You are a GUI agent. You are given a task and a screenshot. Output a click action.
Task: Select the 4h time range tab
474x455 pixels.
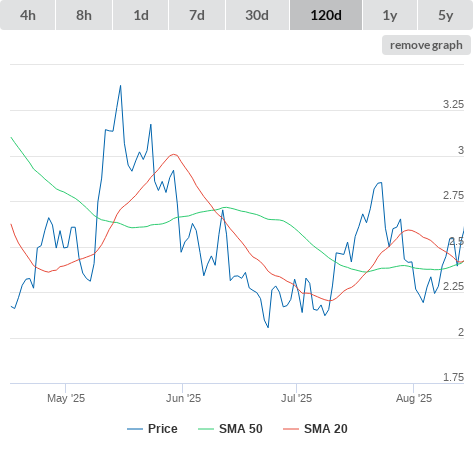(28, 15)
